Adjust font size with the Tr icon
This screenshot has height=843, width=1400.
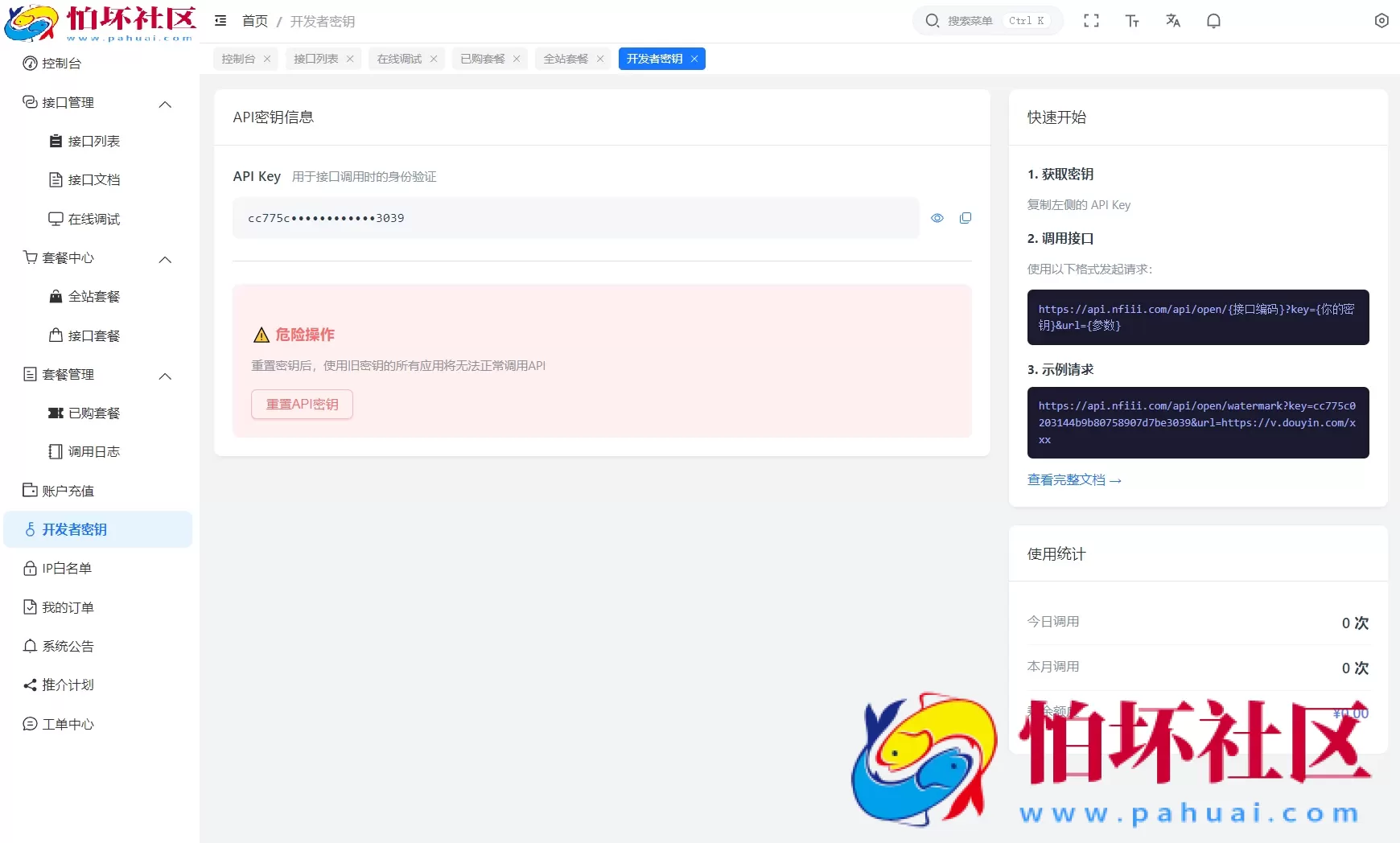[x=1132, y=20]
